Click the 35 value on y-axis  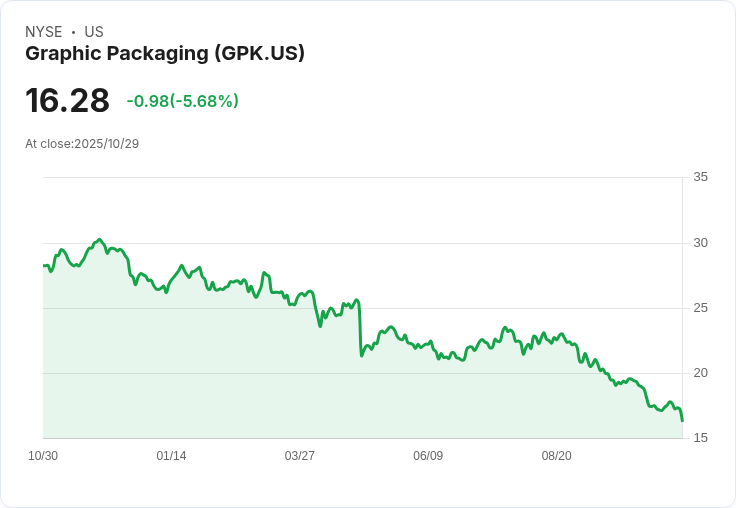700,178
